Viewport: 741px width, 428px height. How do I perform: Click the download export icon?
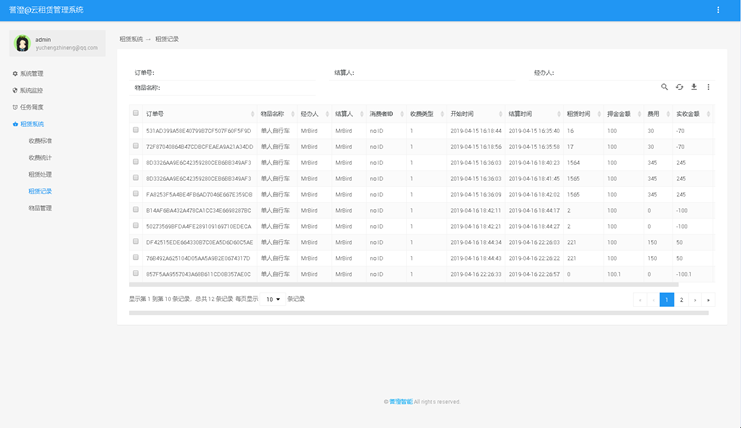[x=694, y=87]
